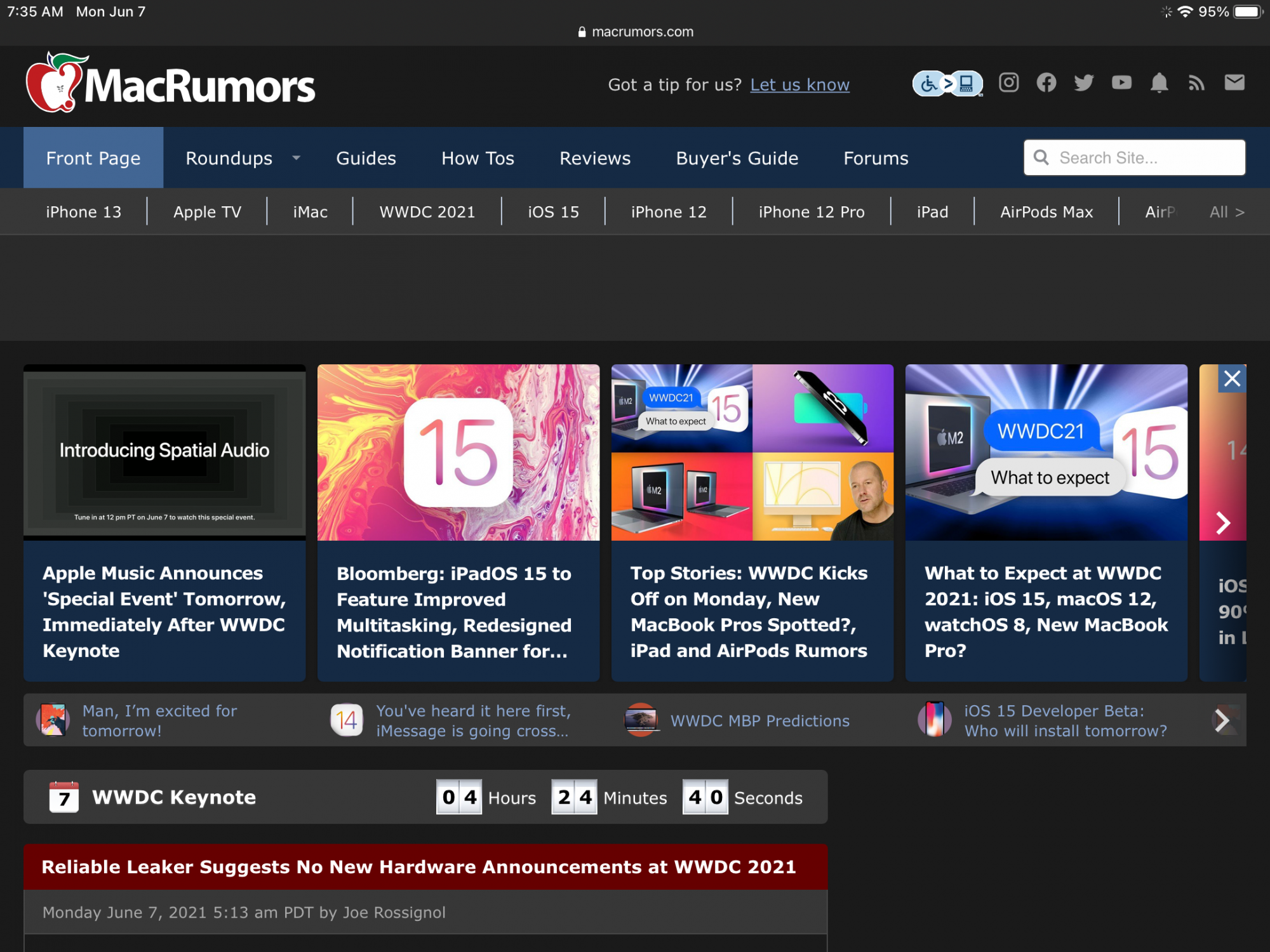Select the Front Page tab

pos(93,157)
